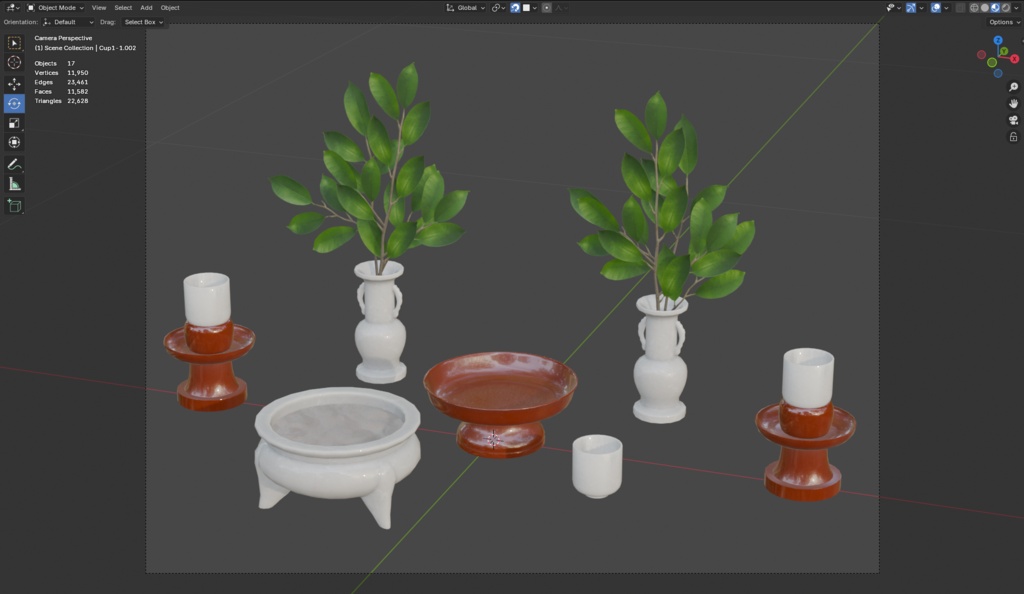
Task: Click the Objects '17' statistic
Action: click(x=71, y=63)
